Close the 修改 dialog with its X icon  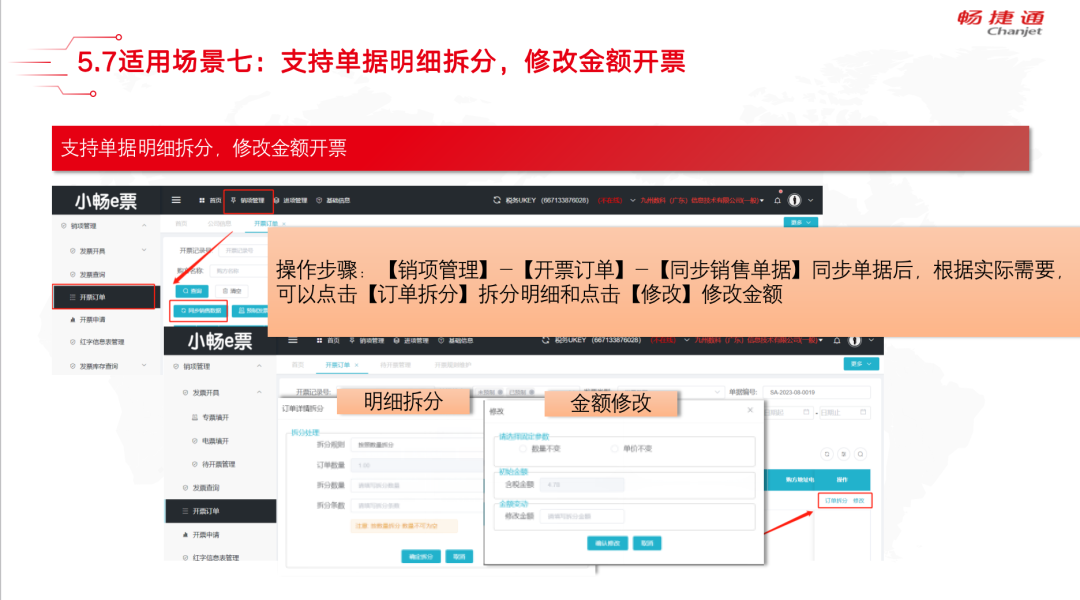750,410
